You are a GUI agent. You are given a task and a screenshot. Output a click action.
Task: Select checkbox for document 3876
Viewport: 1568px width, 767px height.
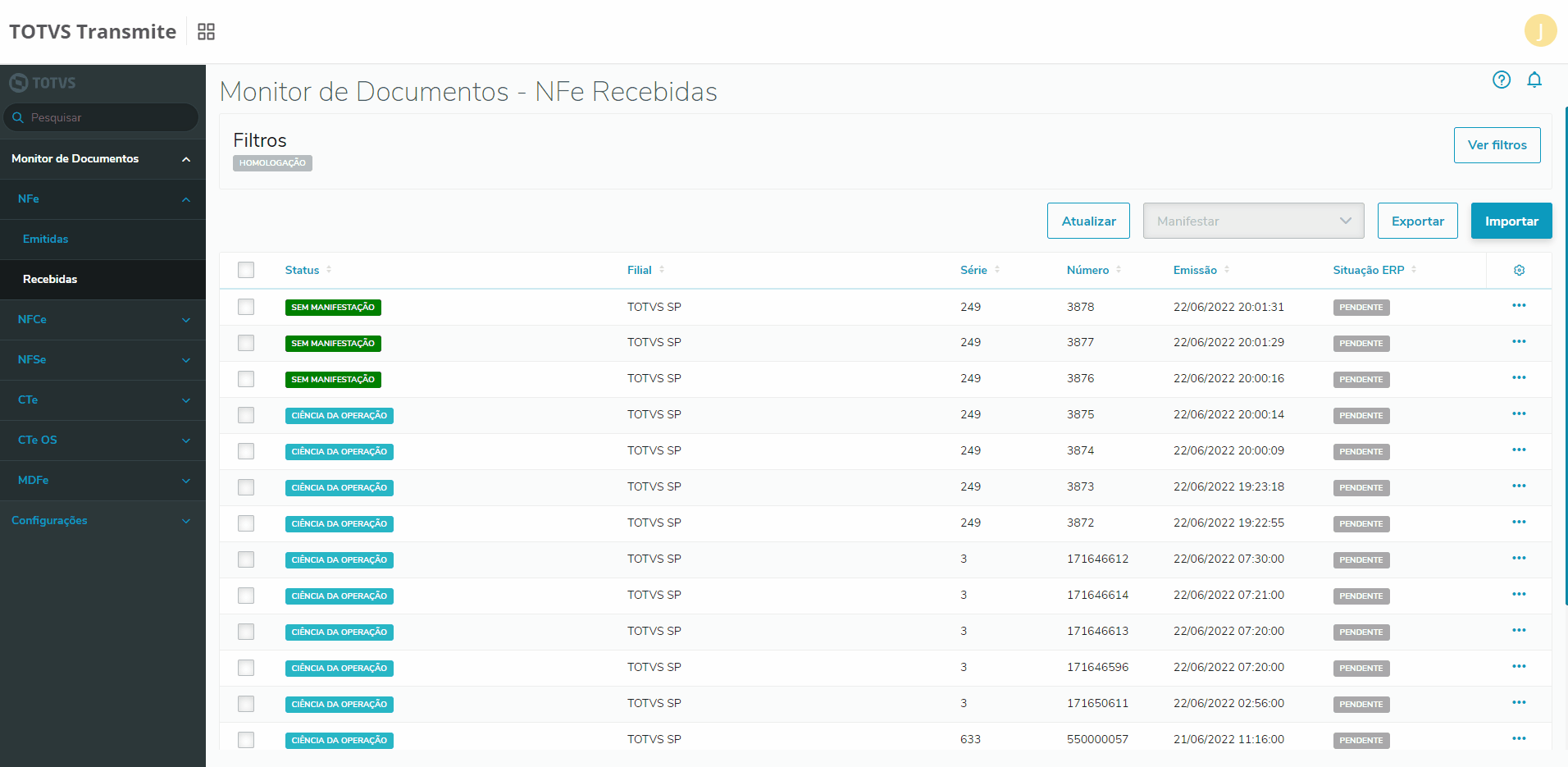click(246, 379)
